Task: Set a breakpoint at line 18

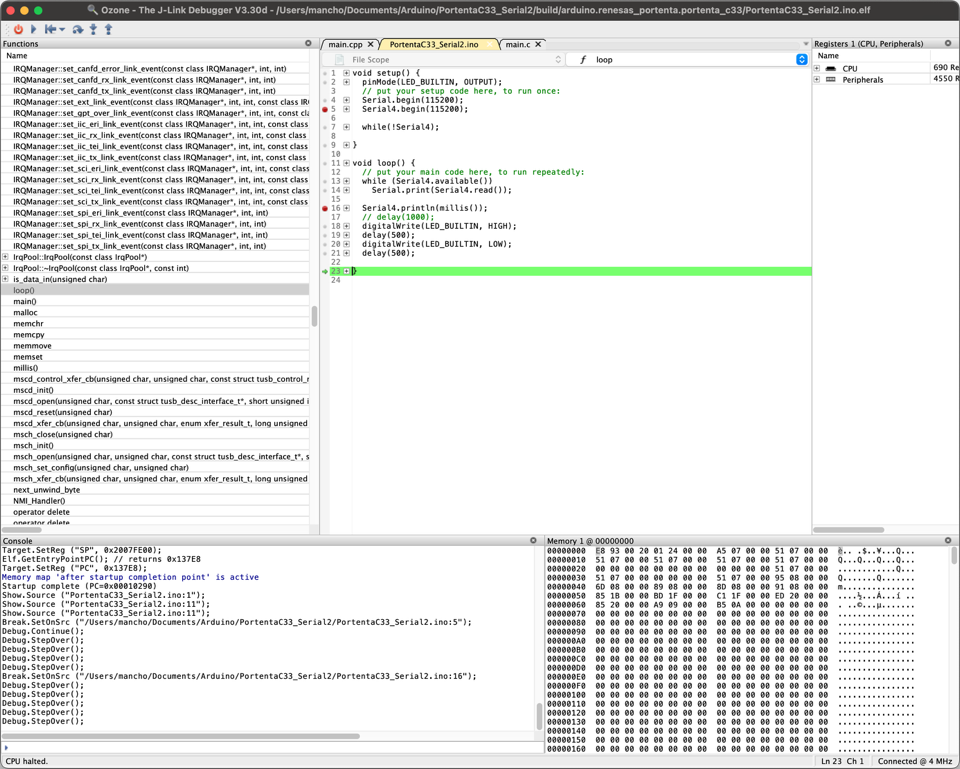Action: tap(325, 226)
